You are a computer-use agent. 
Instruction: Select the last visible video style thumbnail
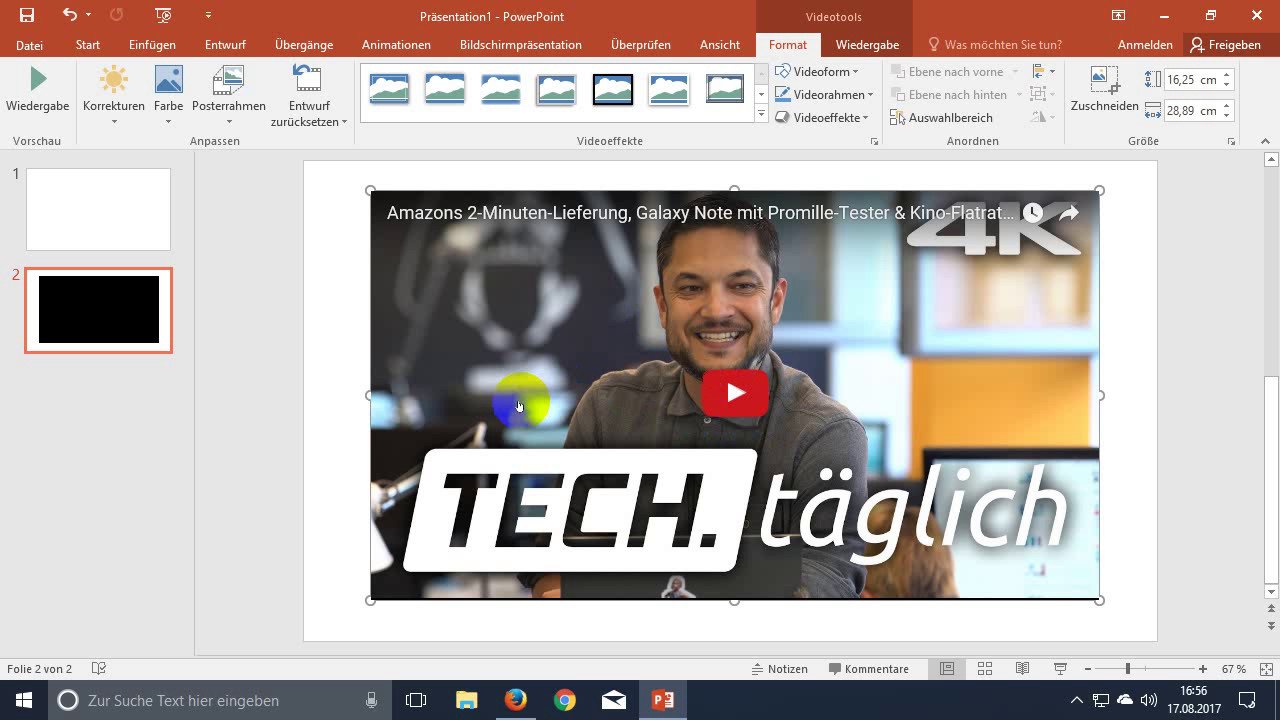(x=725, y=89)
